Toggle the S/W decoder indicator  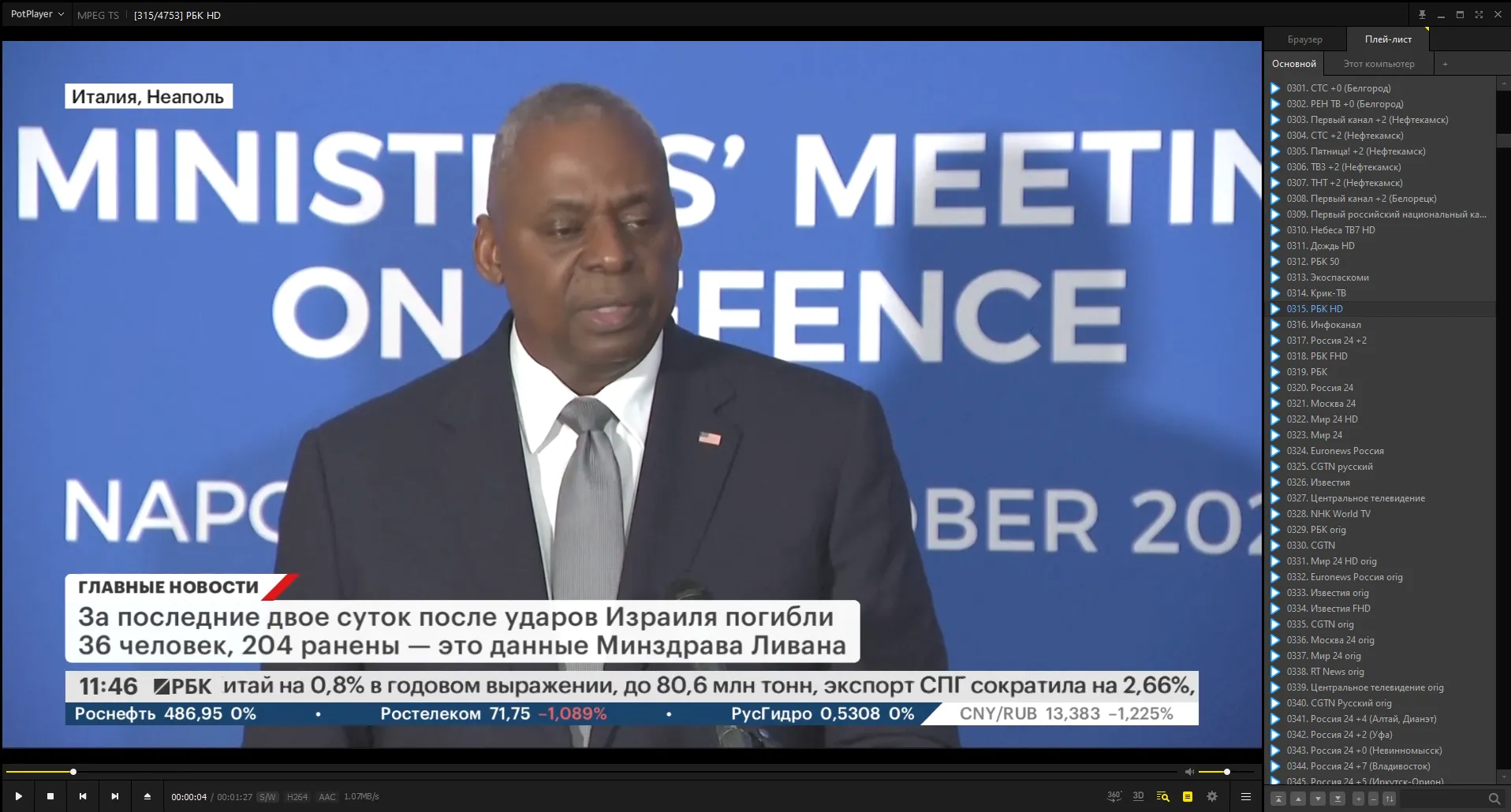267,797
